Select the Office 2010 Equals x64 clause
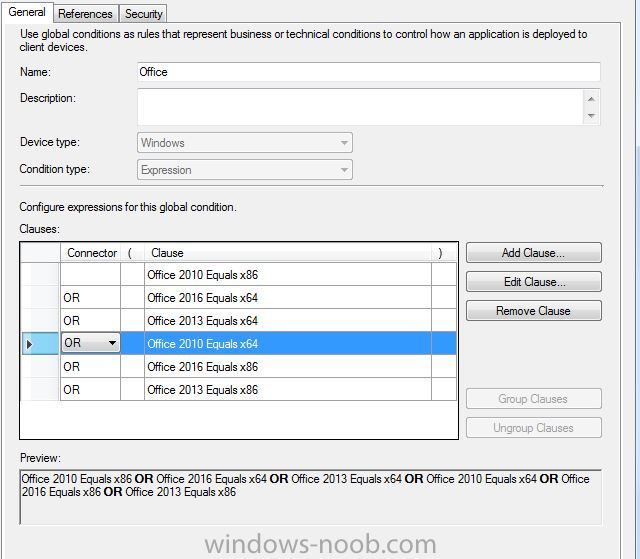This screenshot has width=640, height=559. (287, 344)
